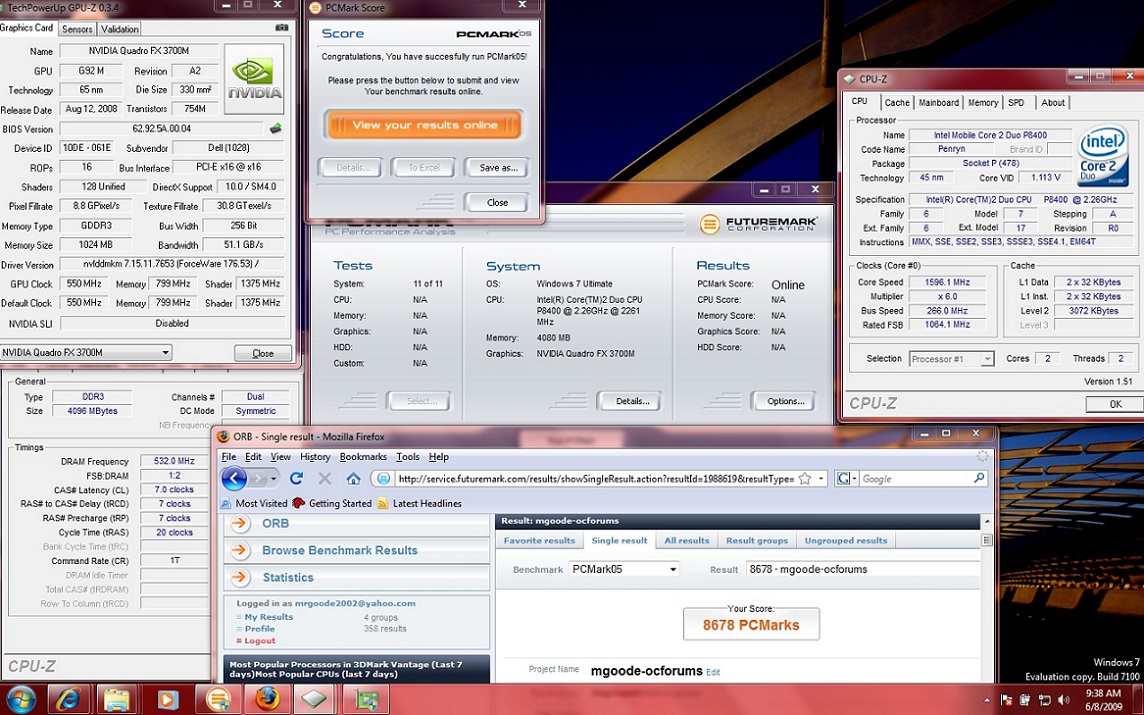Screen dimensions: 1144x715
Task: Click View your results online button
Action: coord(424,125)
